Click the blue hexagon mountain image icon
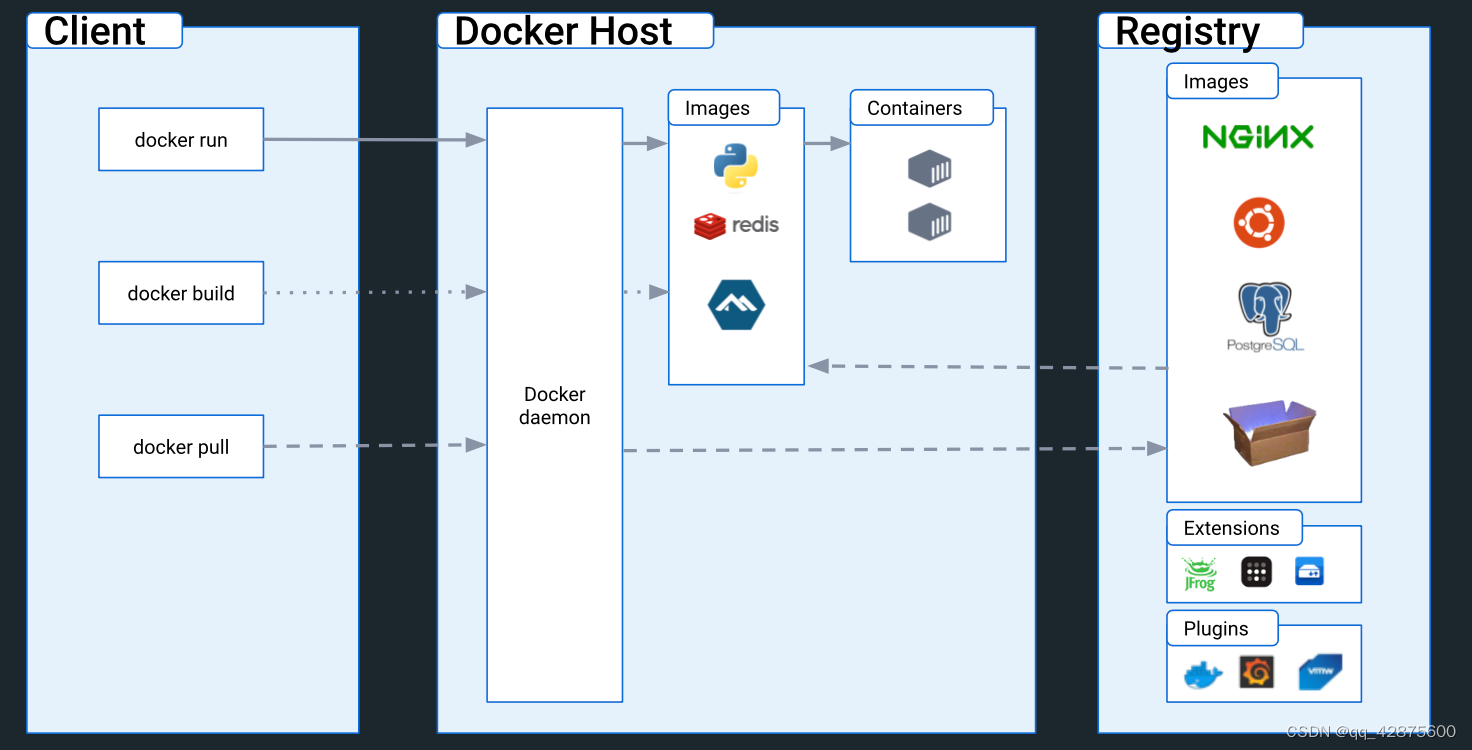1472x750 pixels. pos(736,305)
